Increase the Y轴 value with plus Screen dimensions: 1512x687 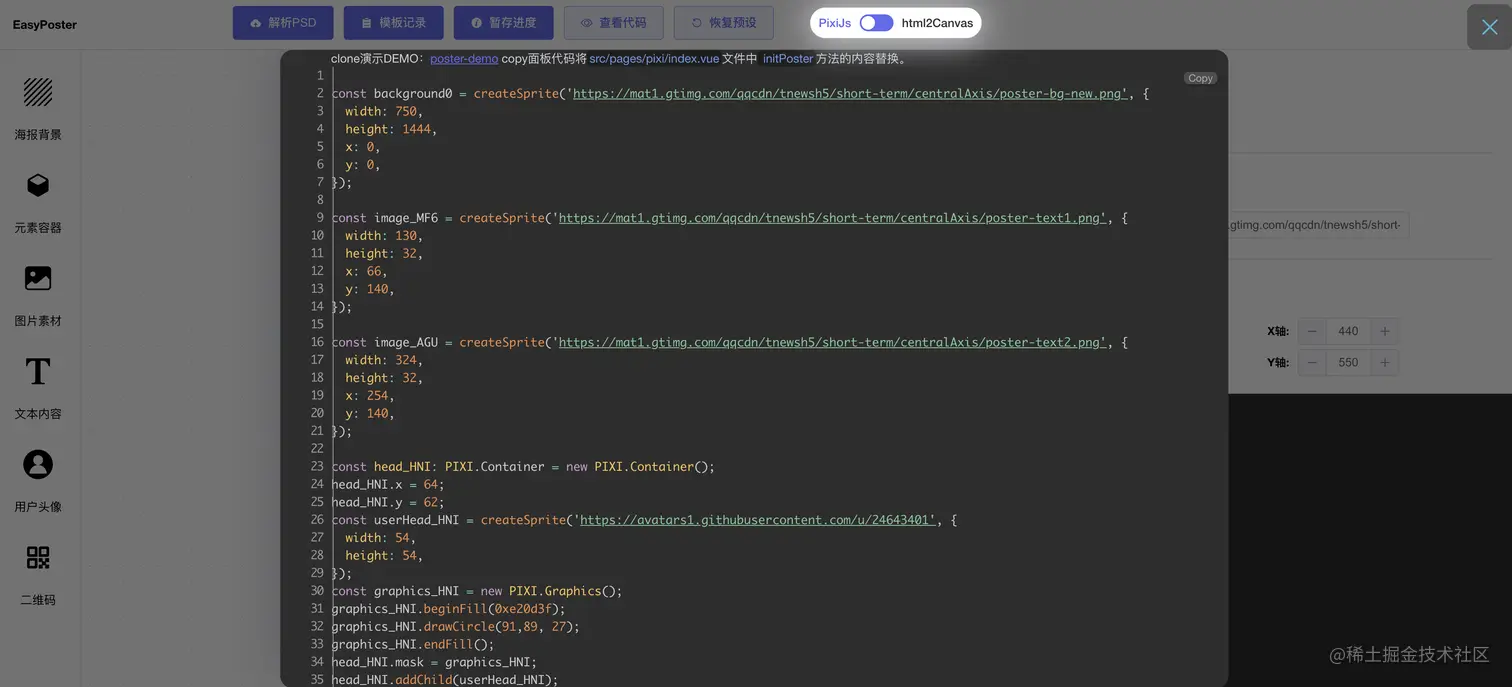click(1385, 363)
